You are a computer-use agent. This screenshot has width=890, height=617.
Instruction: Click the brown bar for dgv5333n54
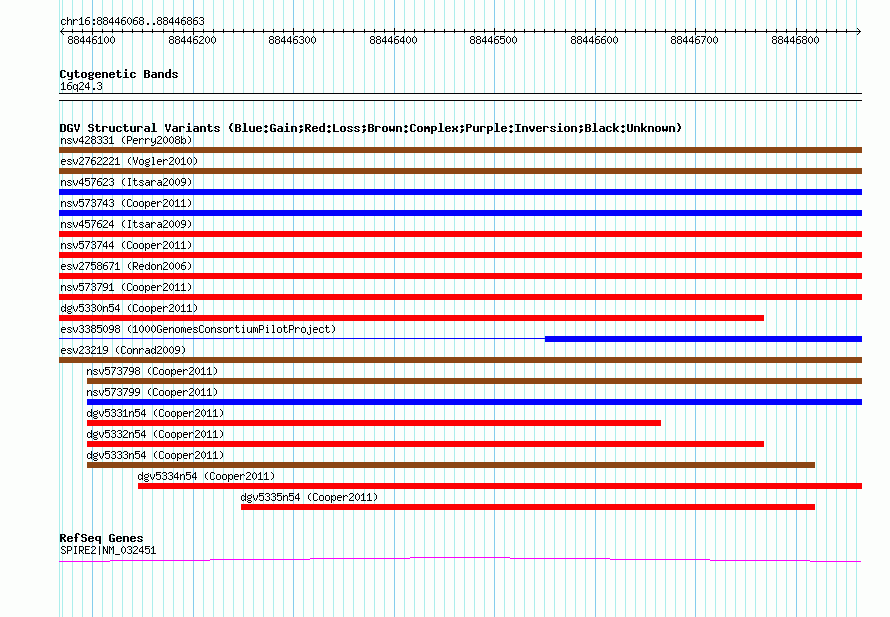point(451,465)
